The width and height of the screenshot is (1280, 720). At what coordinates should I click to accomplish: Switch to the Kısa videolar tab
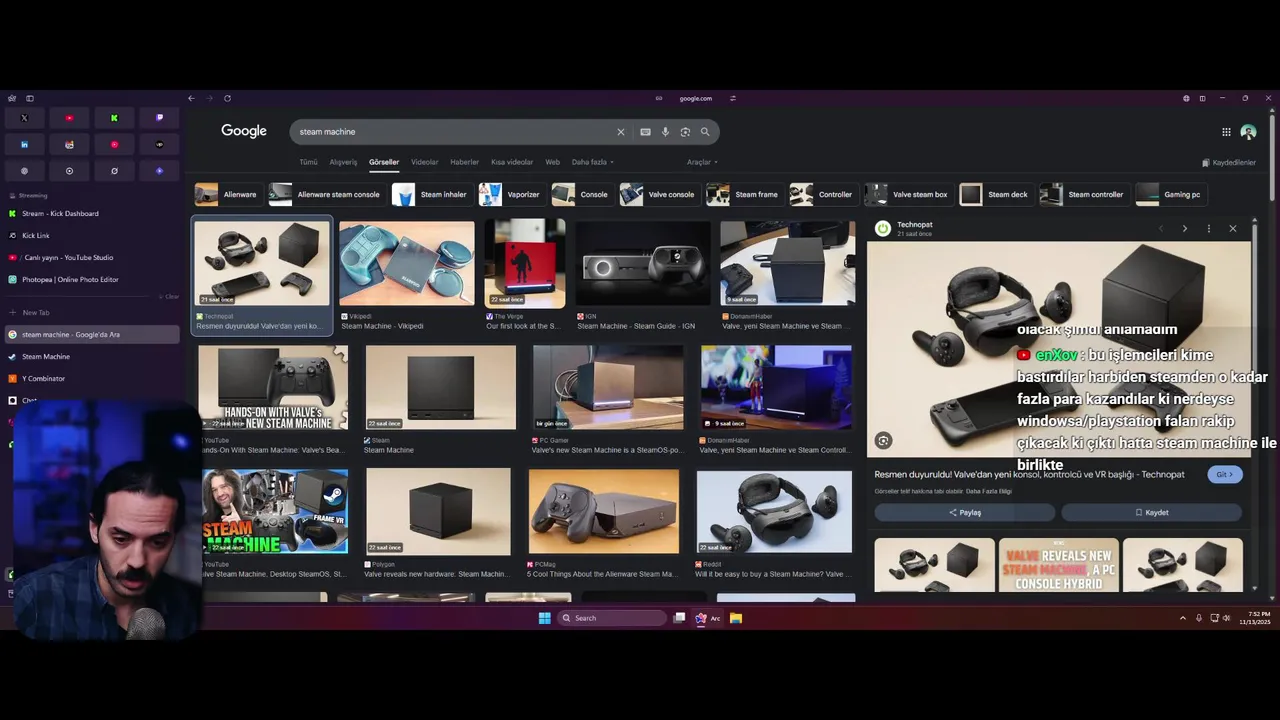(x=512, y=162)
